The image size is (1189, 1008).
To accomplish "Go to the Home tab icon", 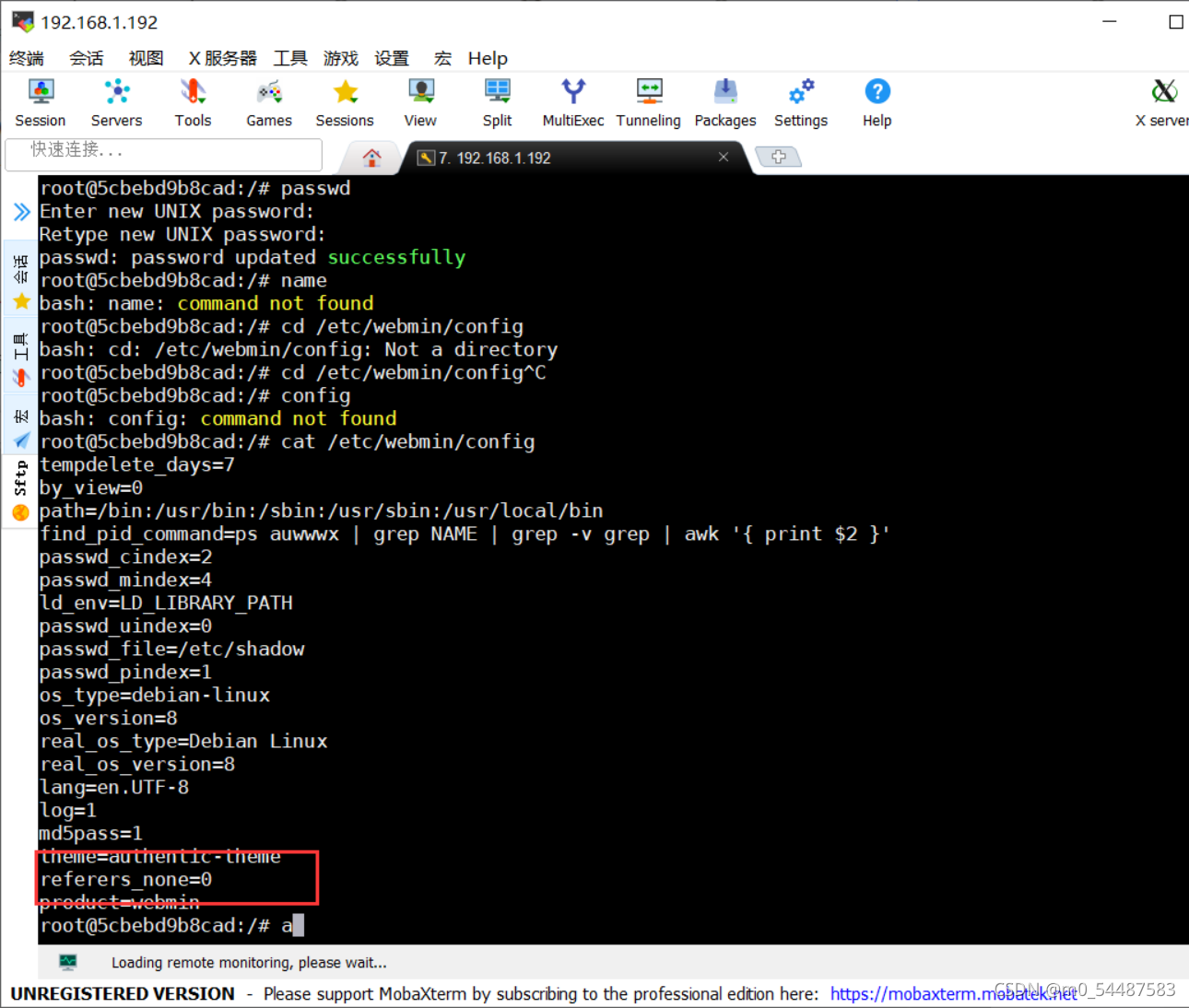I will (372, 158).
